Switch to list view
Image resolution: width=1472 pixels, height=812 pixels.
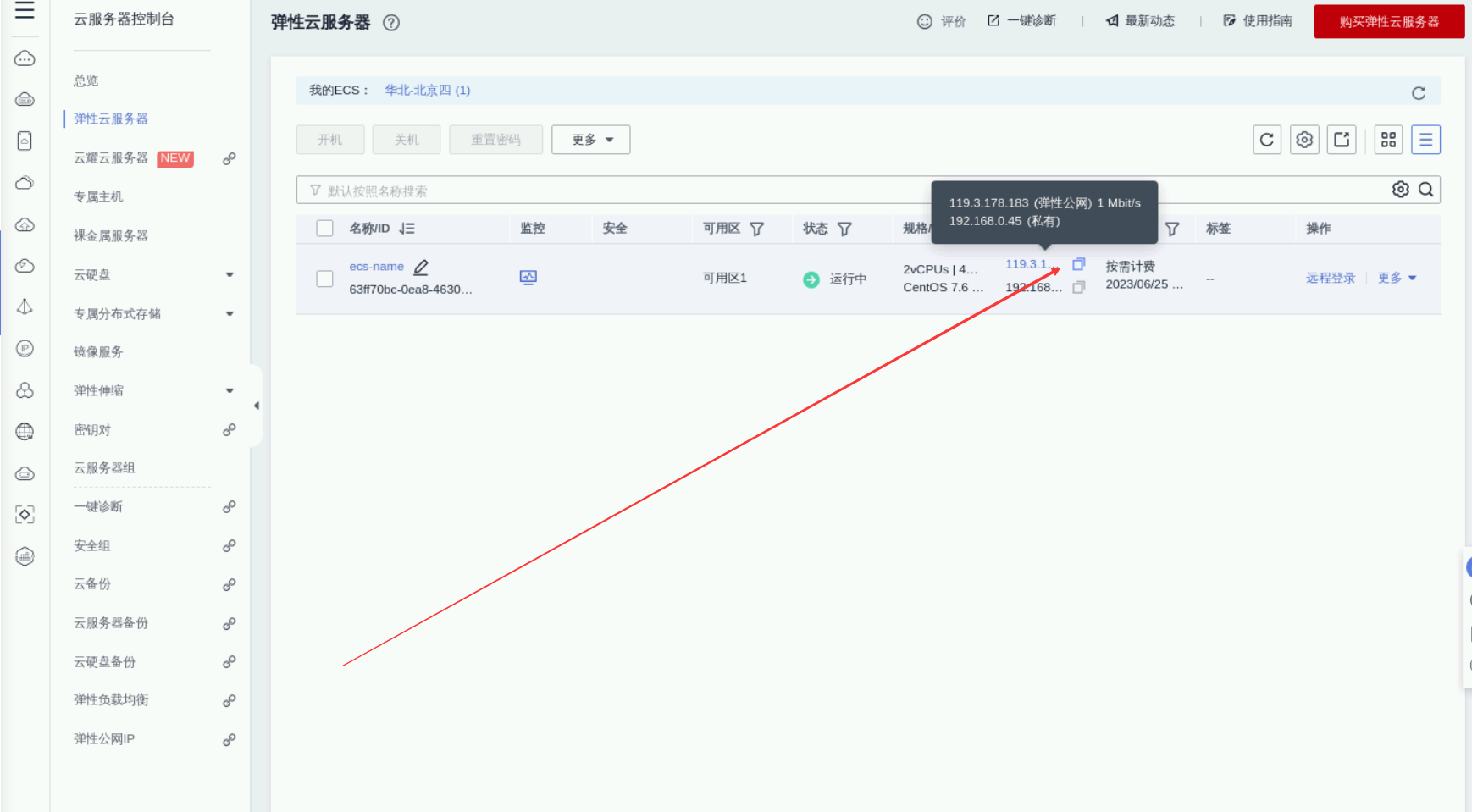pos(1426,140)
